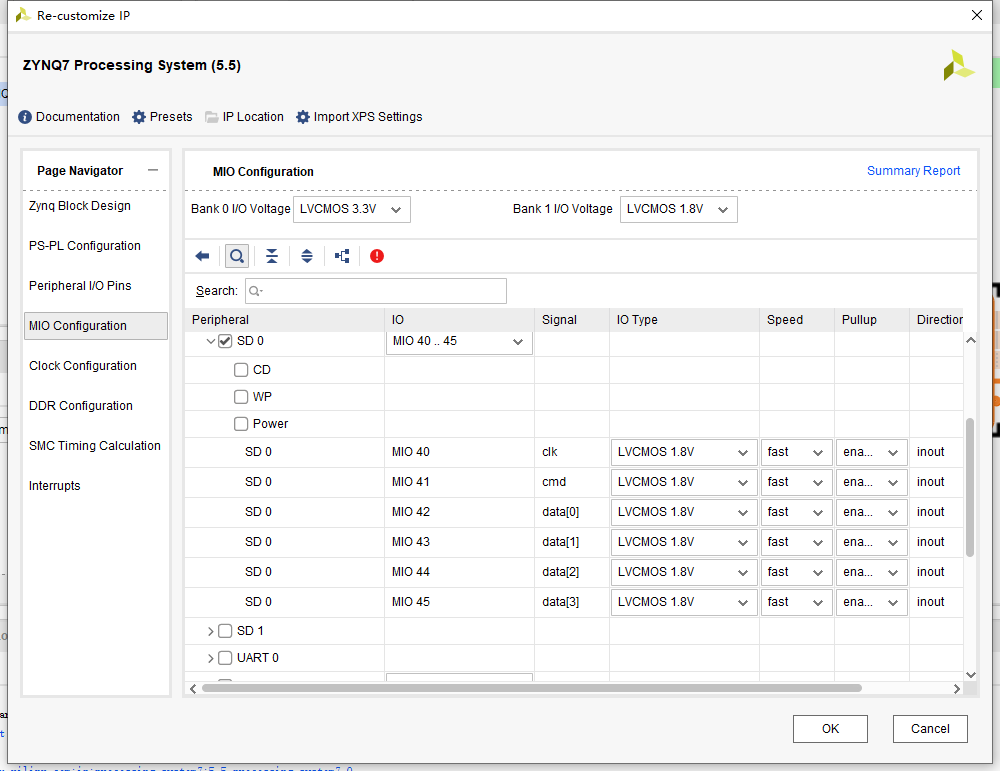Click the Pullup column header

871,319
